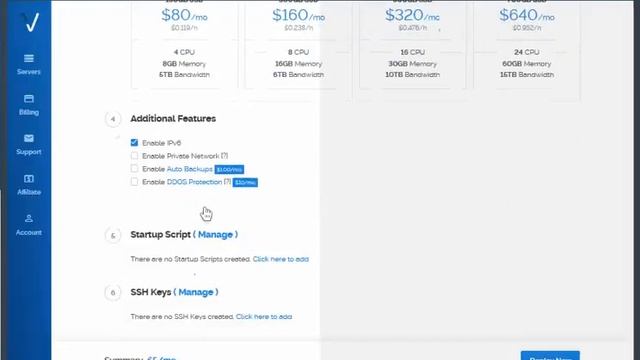Viewport: 640px width, 360px height.
Task: Check Enable DDOS Protection checkbox
Action: tap(134, 182)
